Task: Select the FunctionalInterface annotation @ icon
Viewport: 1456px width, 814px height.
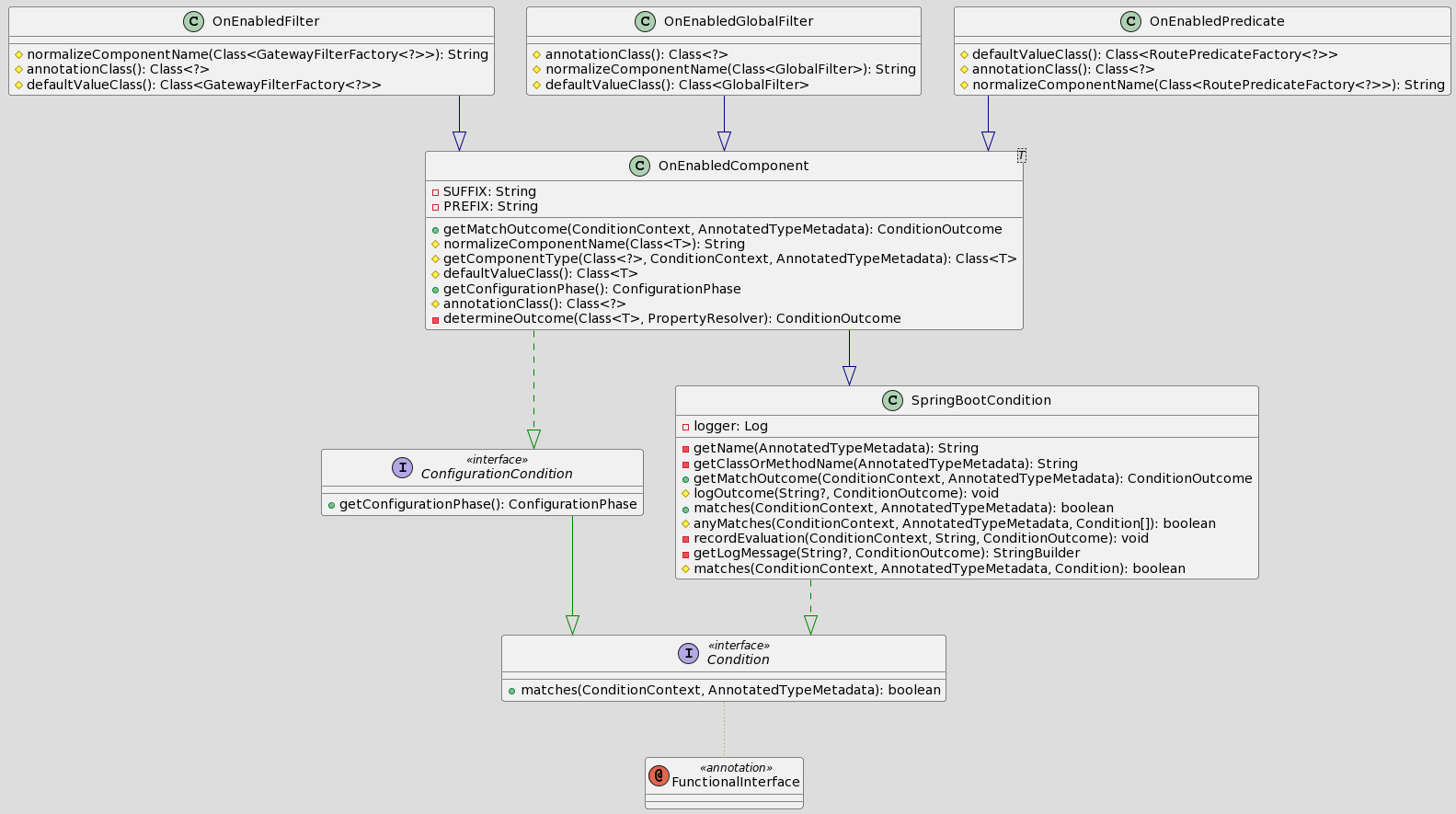Action: click(659, 775)
